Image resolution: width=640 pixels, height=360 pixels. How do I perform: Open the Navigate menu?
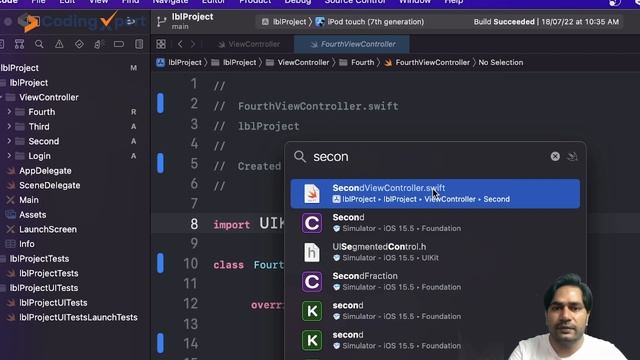pyautogui.click(x=170, y=2)
